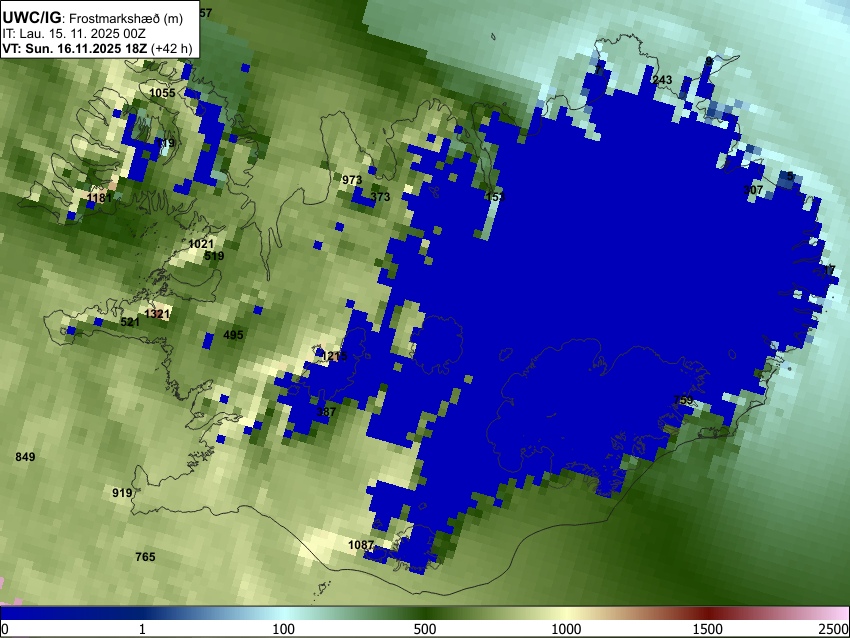Viewport: 850px width, 638px height.
Task: Click the colour scale label '100'
Action: coord(283,629)
